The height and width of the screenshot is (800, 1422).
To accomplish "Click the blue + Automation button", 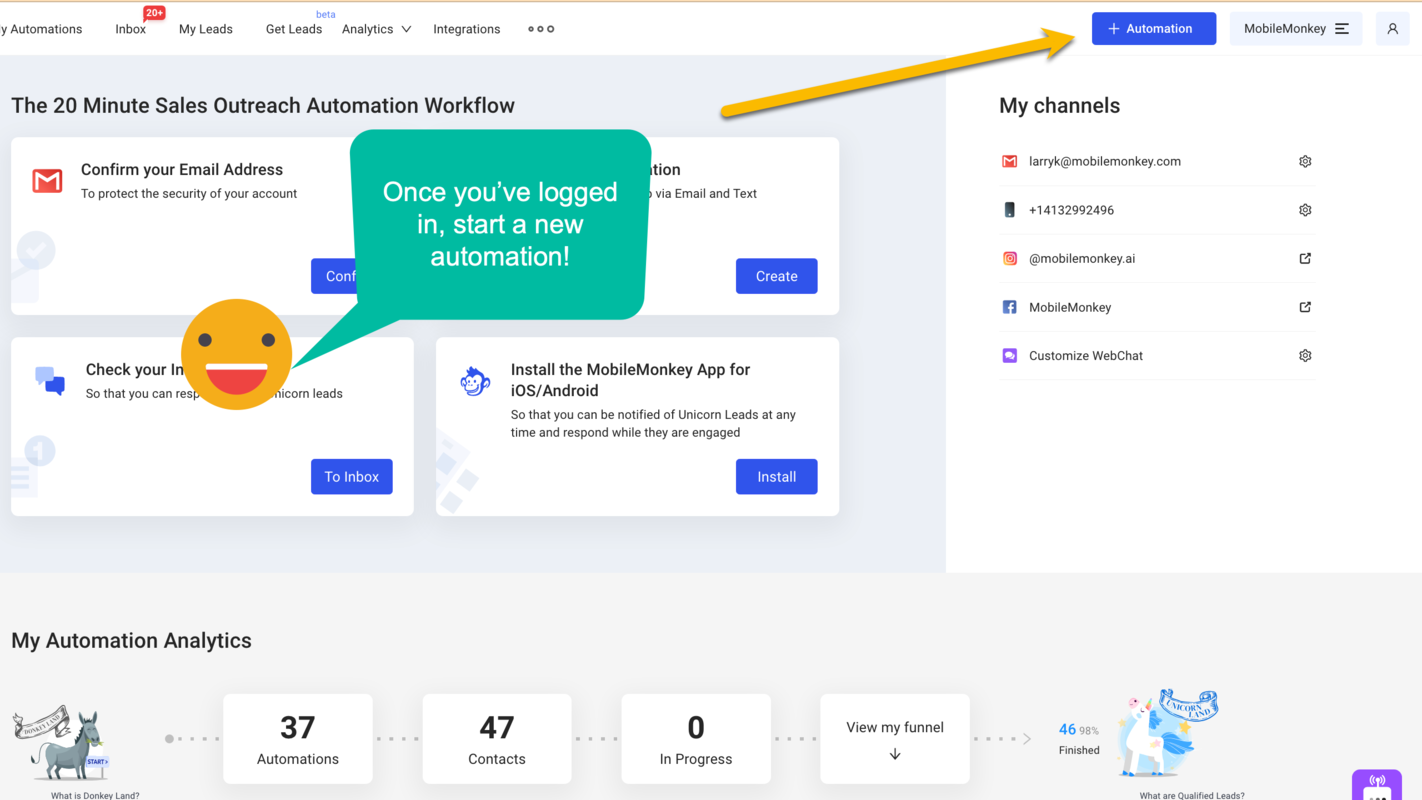I will (1153, 28).
